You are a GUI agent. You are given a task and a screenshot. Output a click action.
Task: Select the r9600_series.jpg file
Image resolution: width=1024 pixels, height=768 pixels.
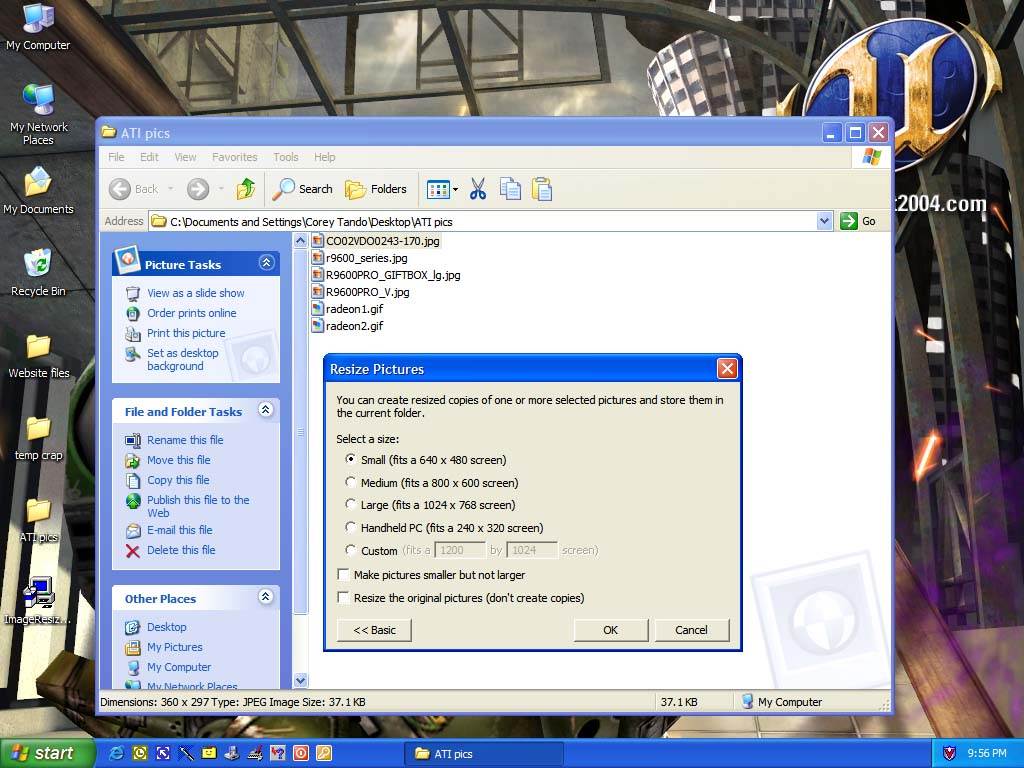coord(360,258)
